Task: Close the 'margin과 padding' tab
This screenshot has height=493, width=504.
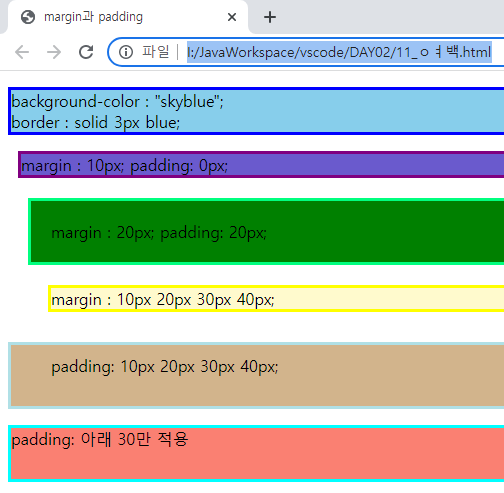Action: (232, 17)
